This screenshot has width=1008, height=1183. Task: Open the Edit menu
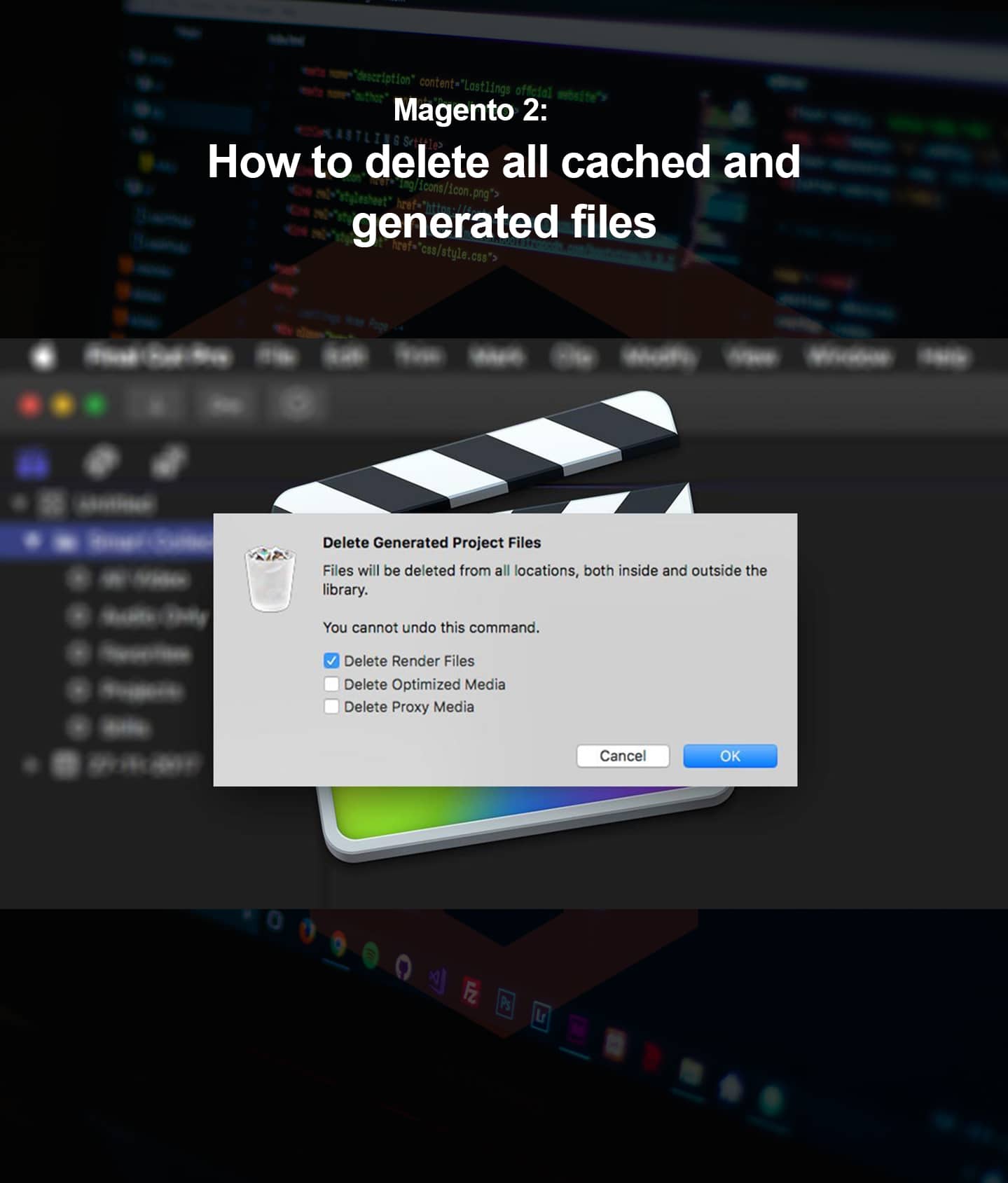pyautogui.click(x=345, y=357)
